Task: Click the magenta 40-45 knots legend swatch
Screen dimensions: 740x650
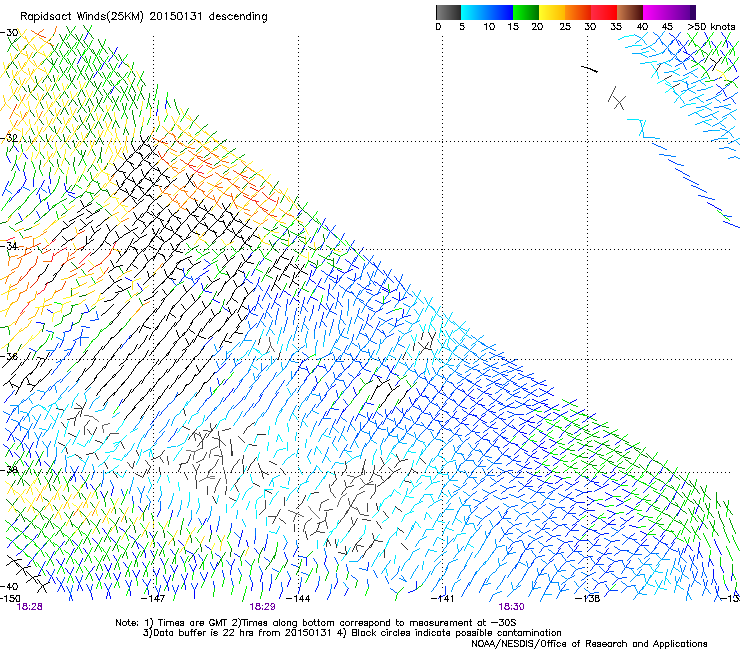Action: click(656, 12)
